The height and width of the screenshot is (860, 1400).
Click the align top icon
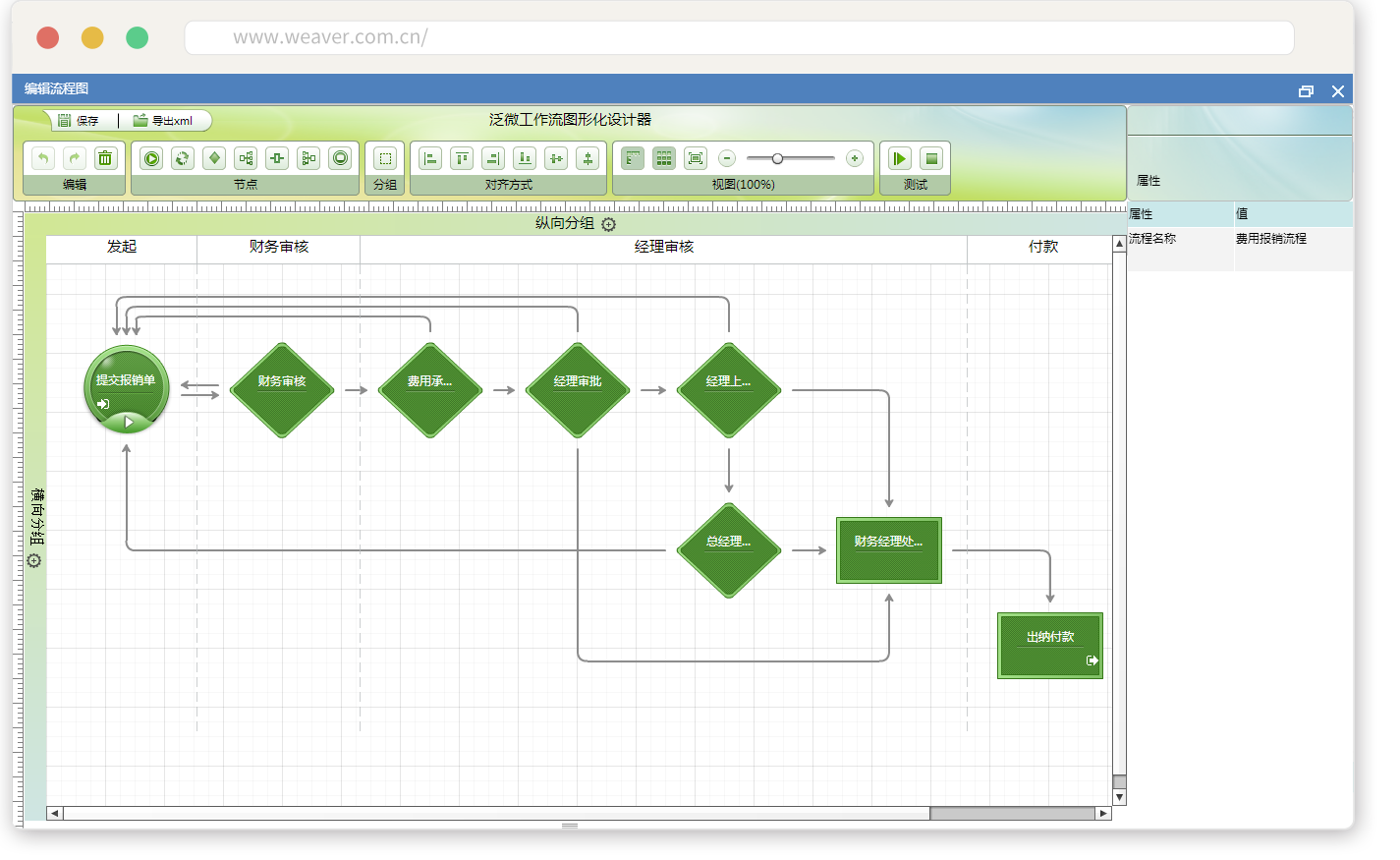pyautogui.click(x=462, y=158)
